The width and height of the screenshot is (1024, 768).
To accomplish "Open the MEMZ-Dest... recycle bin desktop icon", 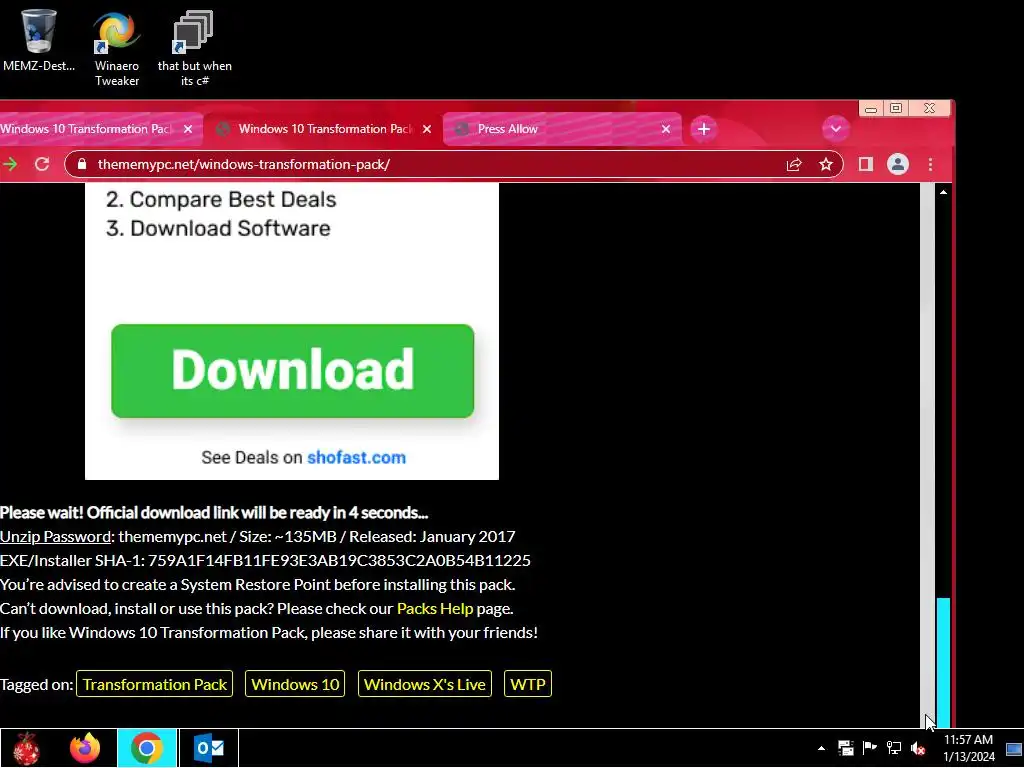I will 39,40.
